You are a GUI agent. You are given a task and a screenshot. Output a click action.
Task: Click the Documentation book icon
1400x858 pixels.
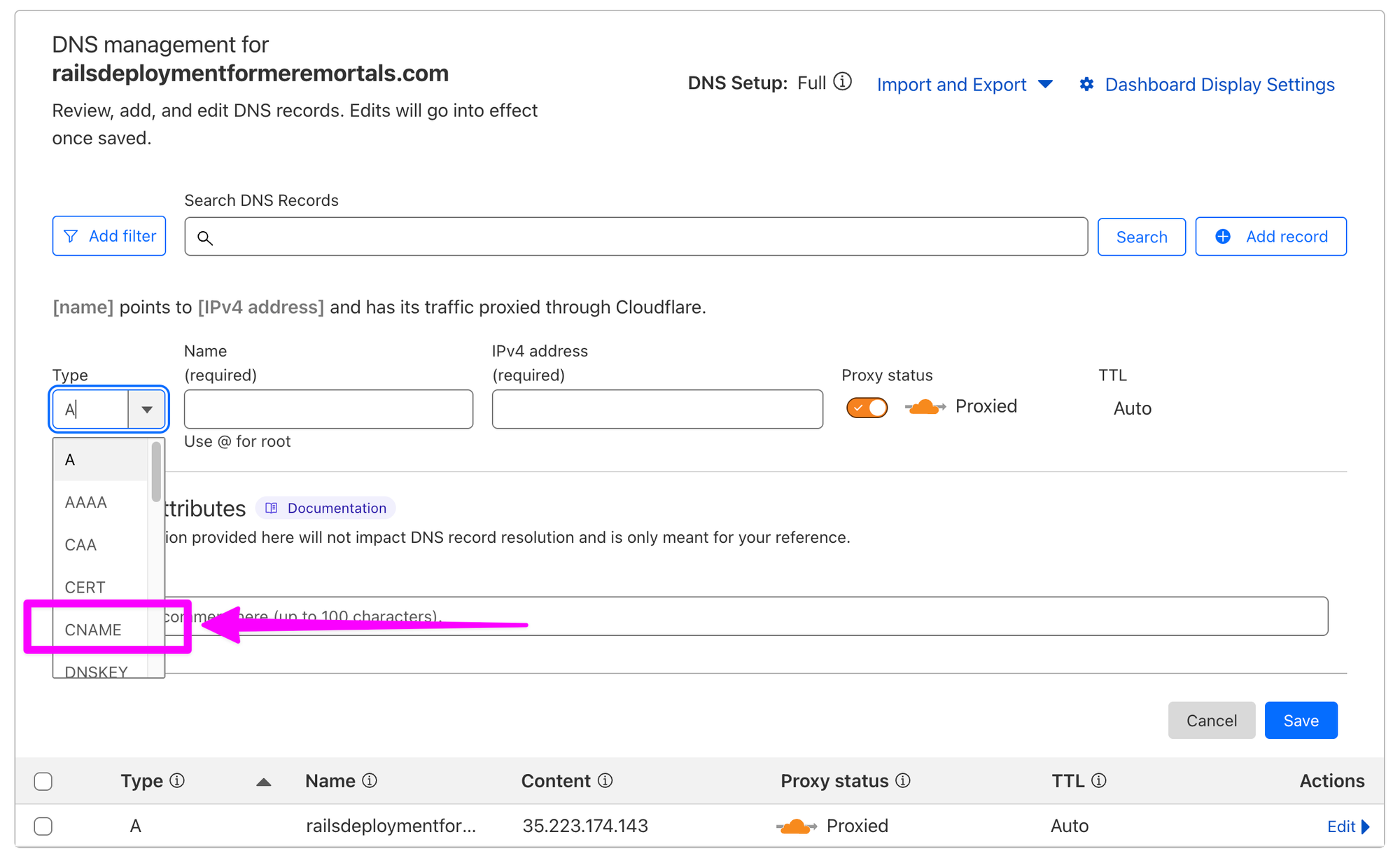coord(272,508)
